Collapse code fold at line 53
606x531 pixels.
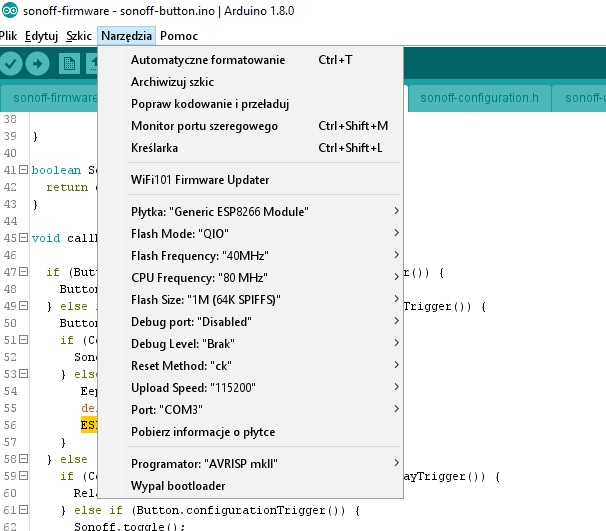[x=24, y=374]
